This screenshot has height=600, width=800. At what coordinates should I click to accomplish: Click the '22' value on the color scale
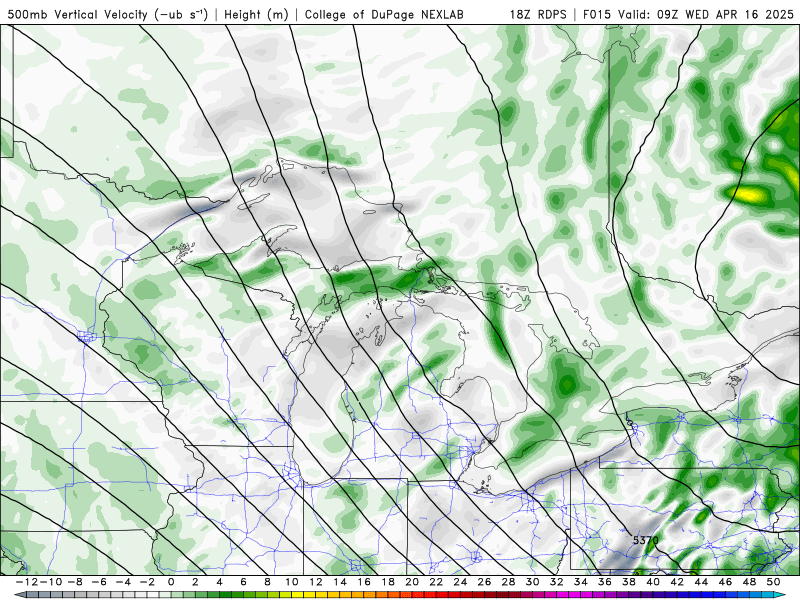[x=436, y=582]
